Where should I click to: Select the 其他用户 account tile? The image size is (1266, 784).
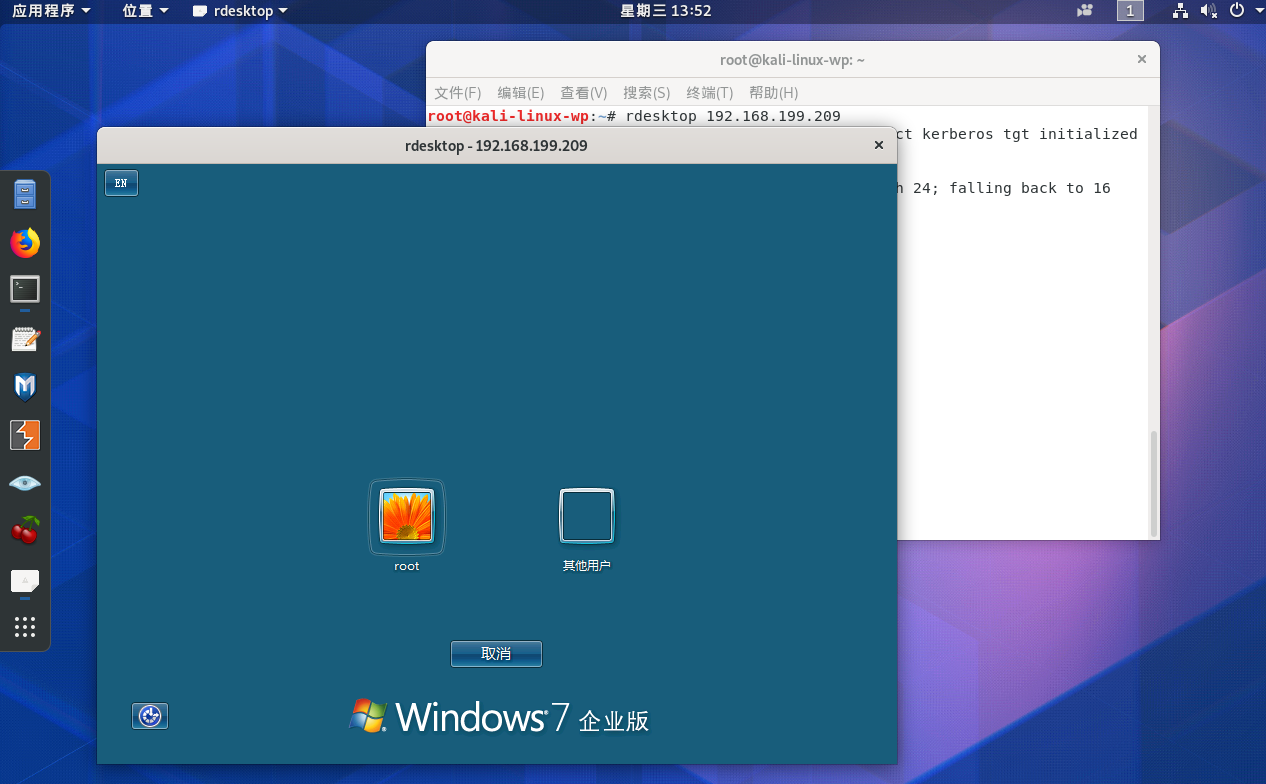click(587, 529)
